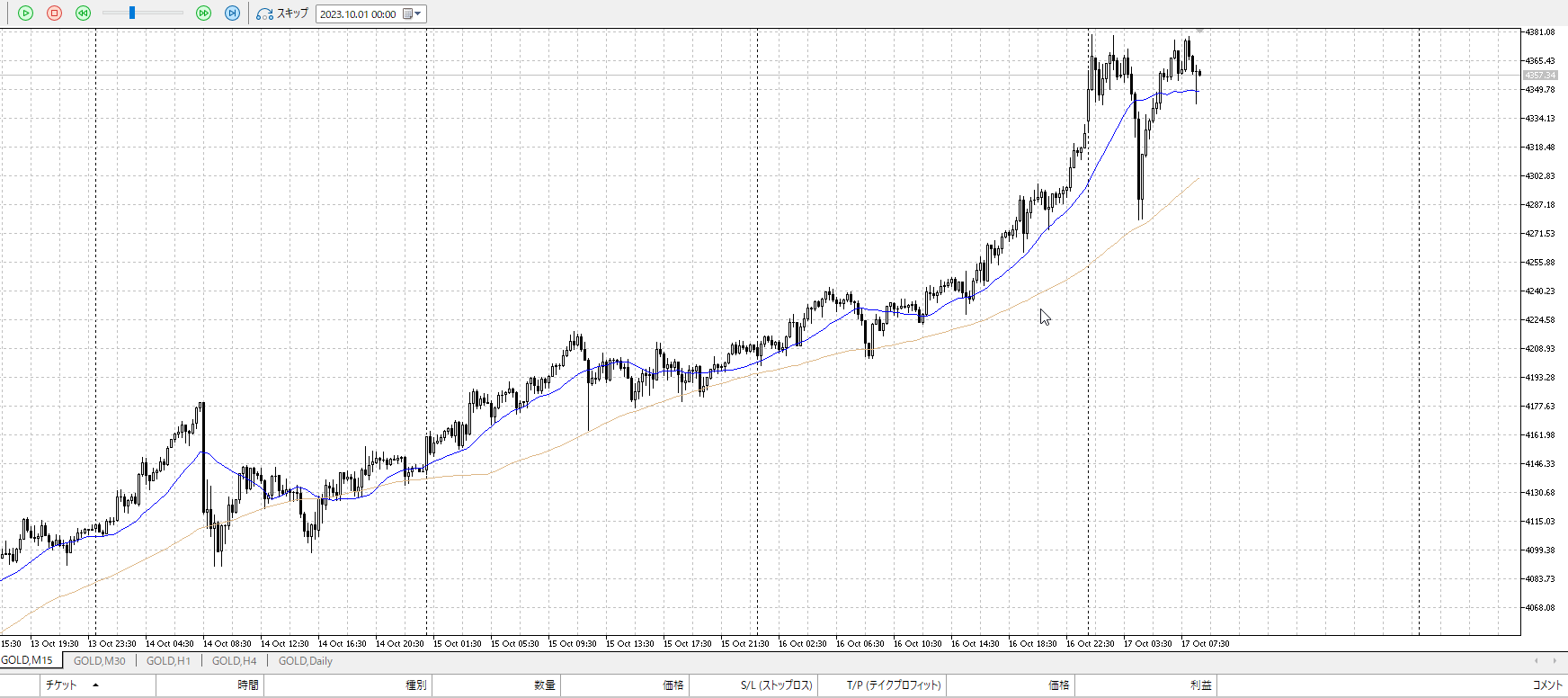
Task: Click the S/L (ストップロス) column header
Action: point(776,685)
